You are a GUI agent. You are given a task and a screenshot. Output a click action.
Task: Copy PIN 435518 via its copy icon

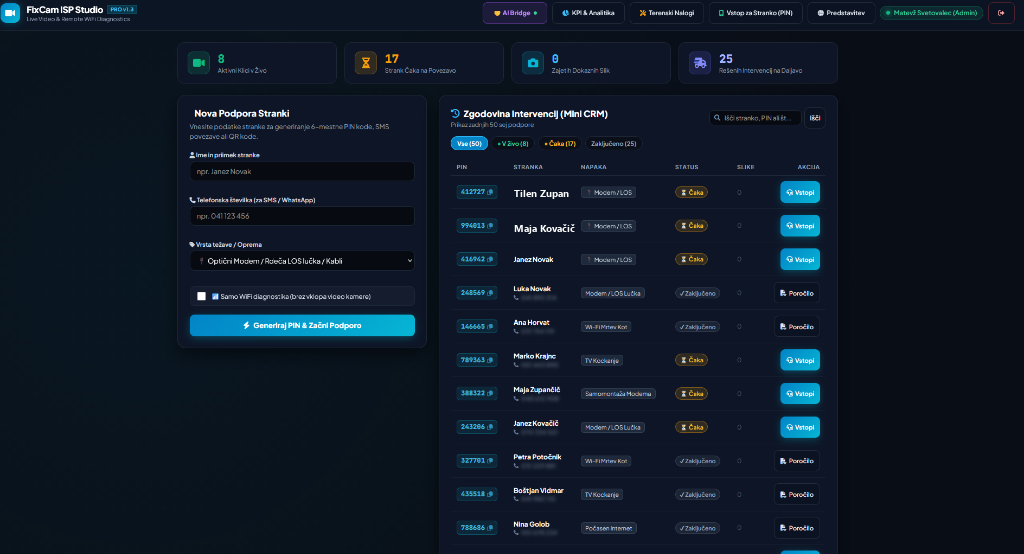tap(490, 495)
